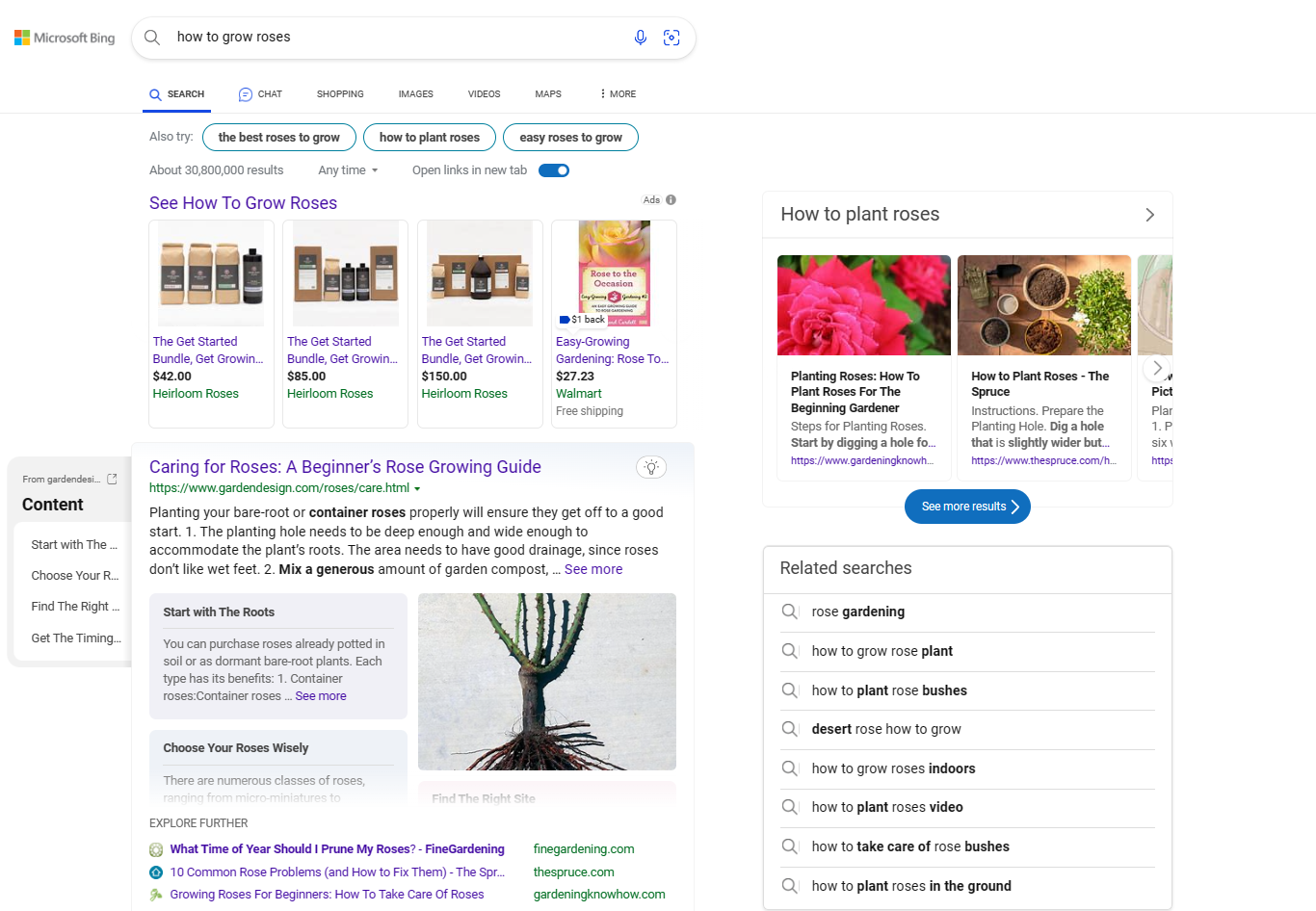Click the Ads info icon

(671, 200)
